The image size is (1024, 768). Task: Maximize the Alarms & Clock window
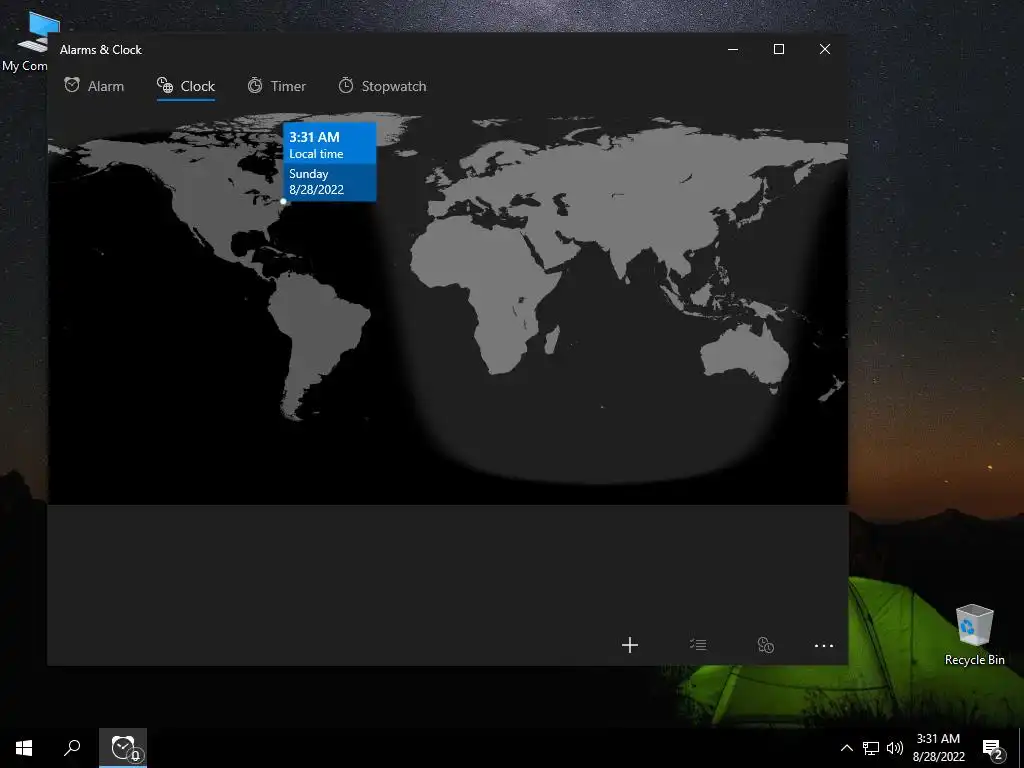coord(778,50)
